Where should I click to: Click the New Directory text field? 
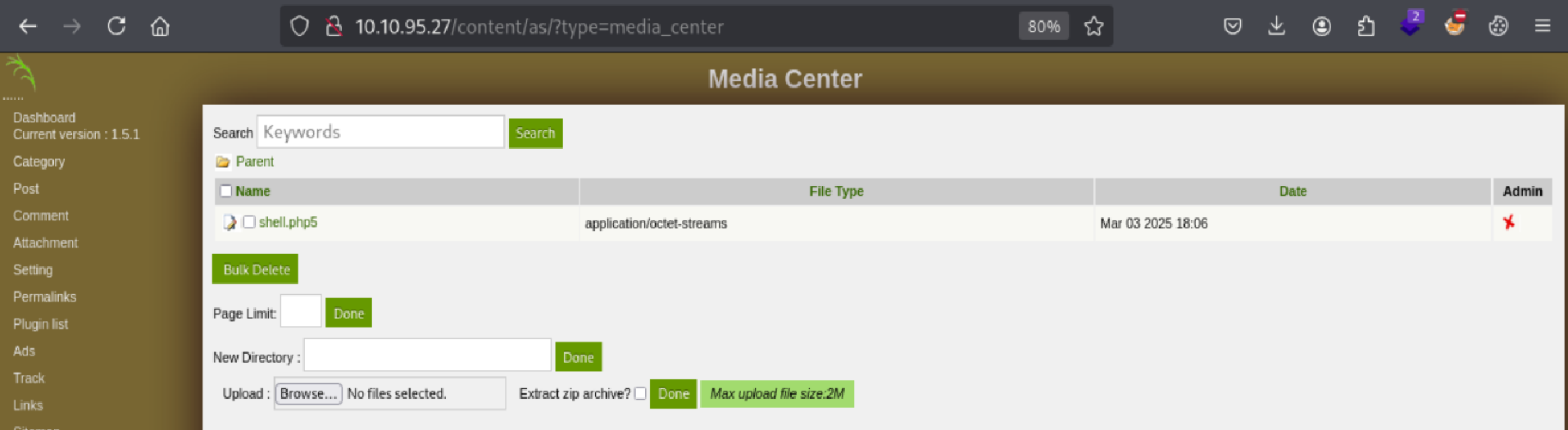click(x=427, y=355)
